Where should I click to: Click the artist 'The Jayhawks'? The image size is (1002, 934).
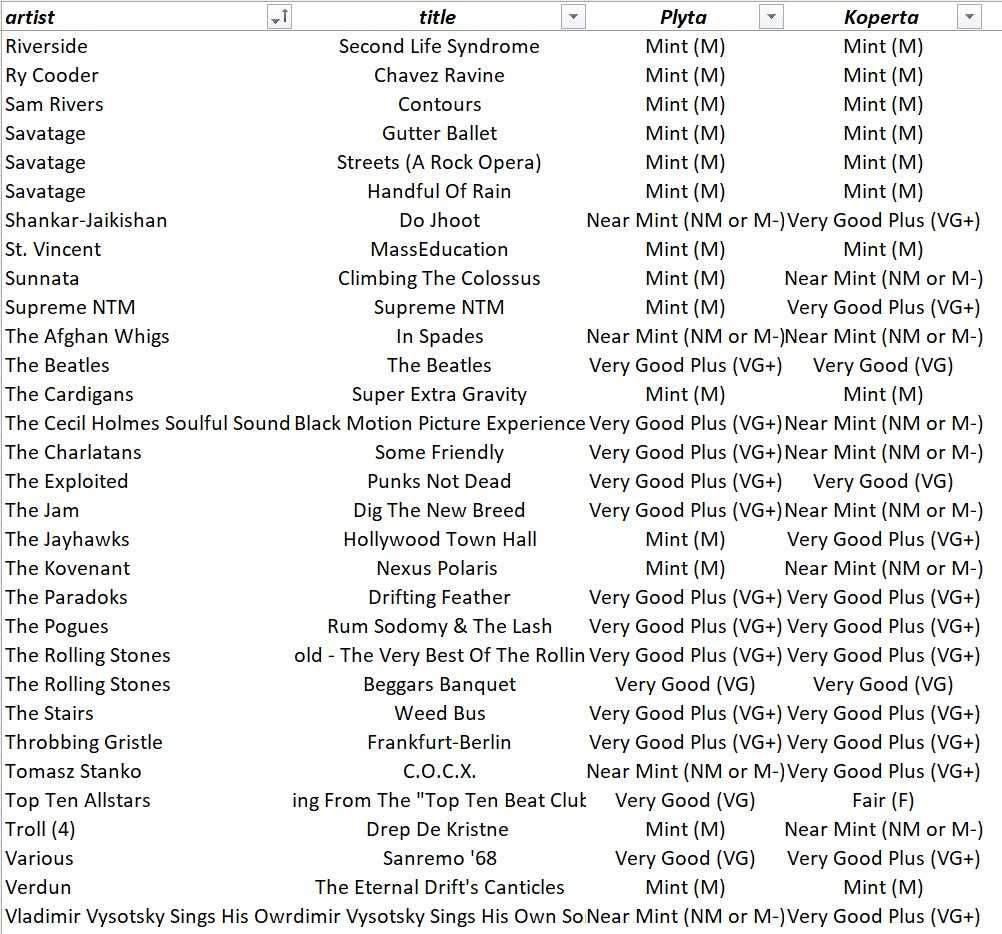[67, 539]
